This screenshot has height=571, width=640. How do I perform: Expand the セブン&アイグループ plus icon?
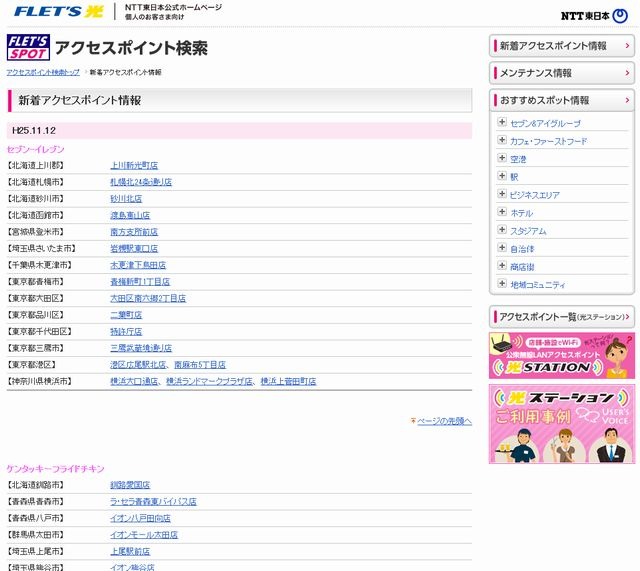(x=502, y=122)
